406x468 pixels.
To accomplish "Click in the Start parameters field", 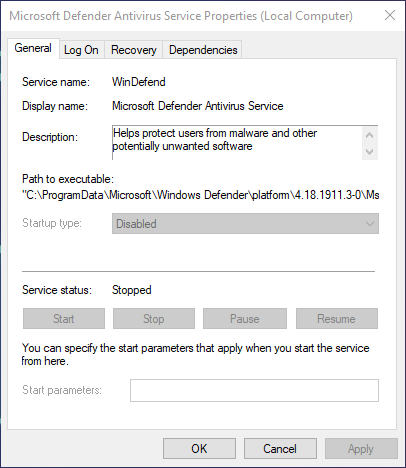I will pyautogui.click(x=254, y=390).
